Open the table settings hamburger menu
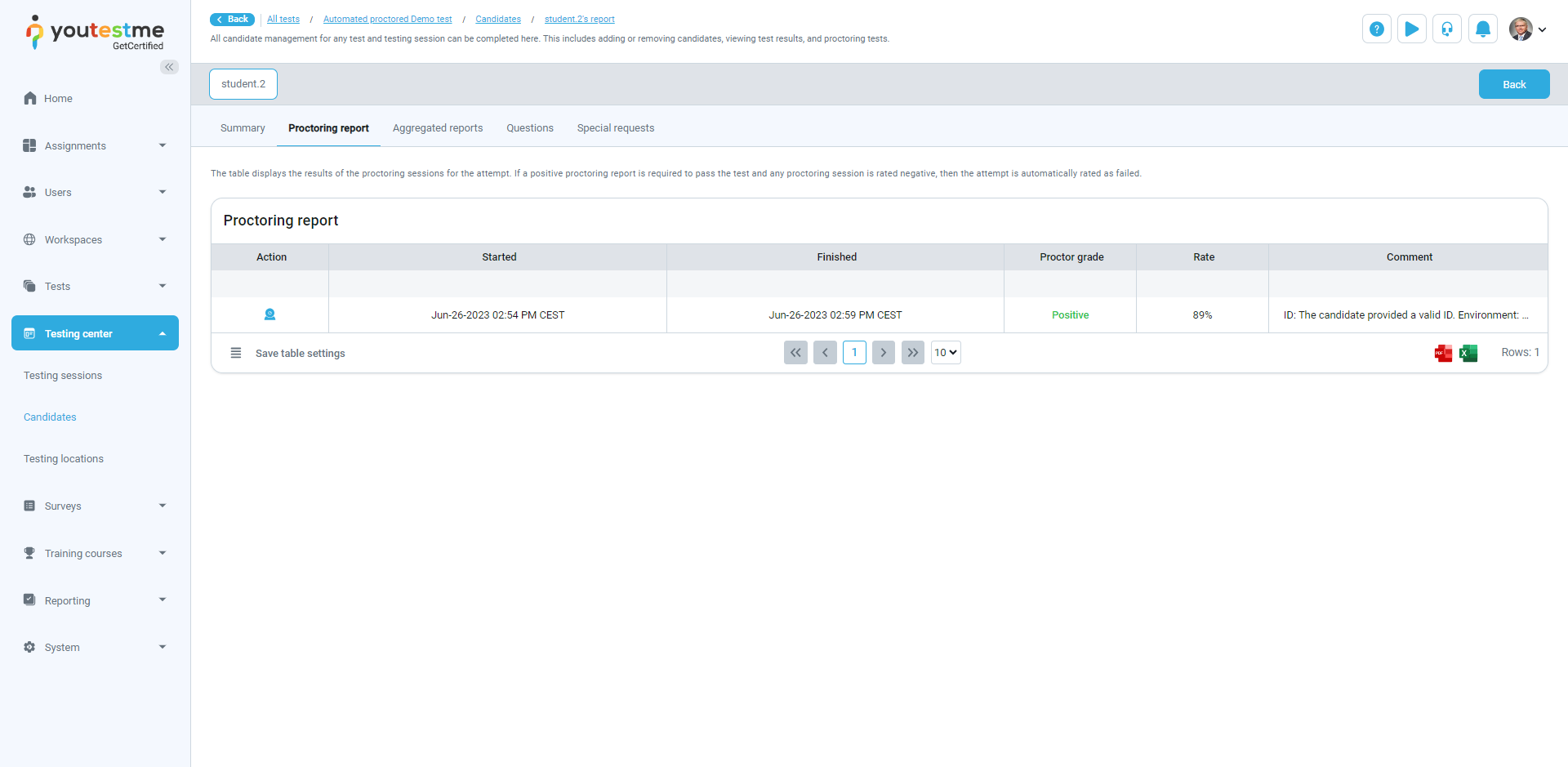This screenshot has width=1568, height=767. click(236, 353)
